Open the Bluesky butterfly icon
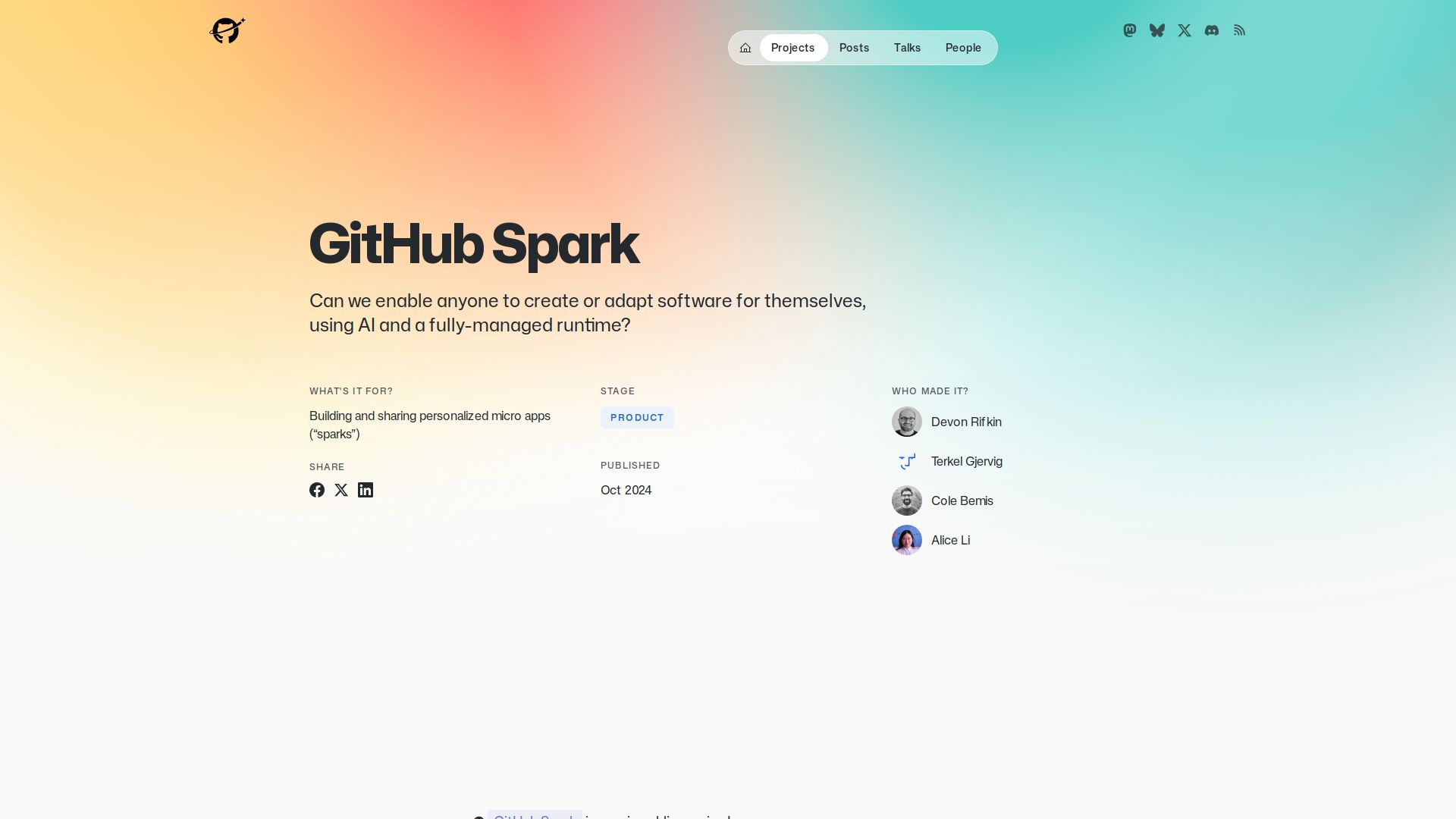 (1157, 30)
